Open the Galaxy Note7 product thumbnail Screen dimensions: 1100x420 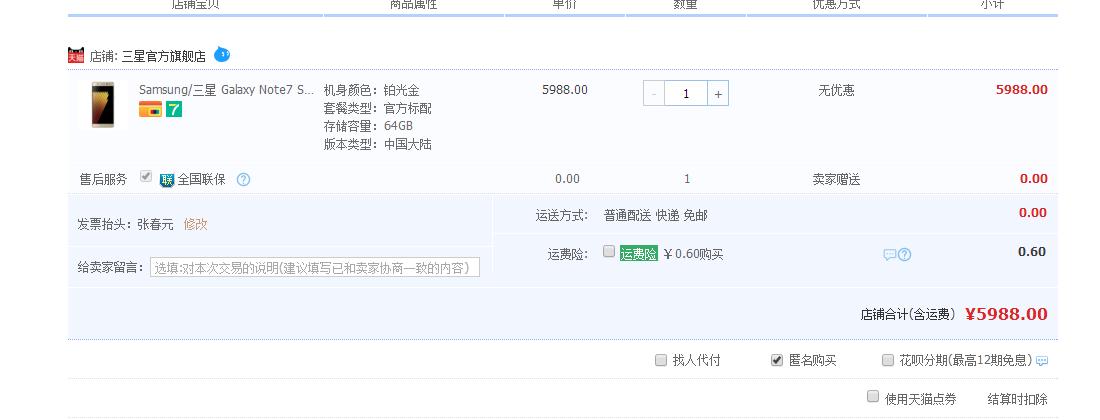[103, 104]
